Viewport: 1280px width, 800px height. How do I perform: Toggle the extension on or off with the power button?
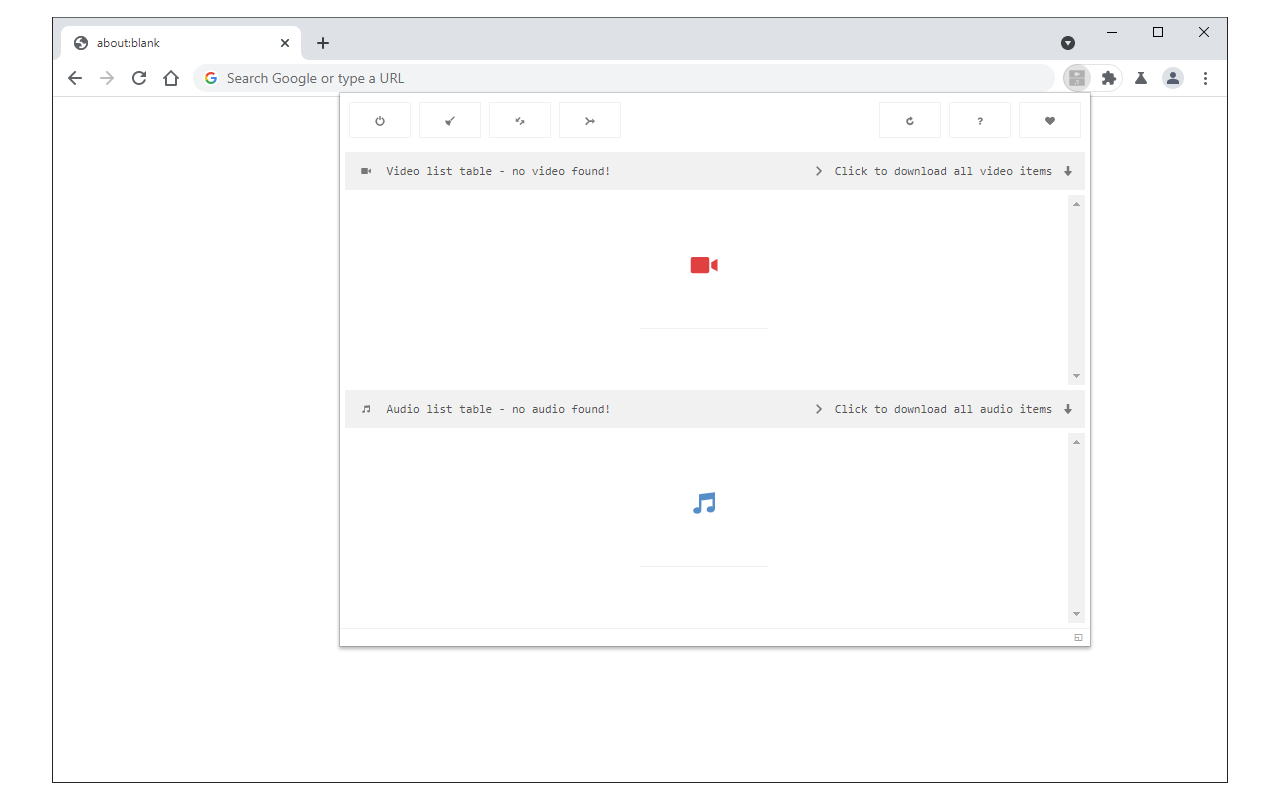pyautogui.click(x=379, y=119)
